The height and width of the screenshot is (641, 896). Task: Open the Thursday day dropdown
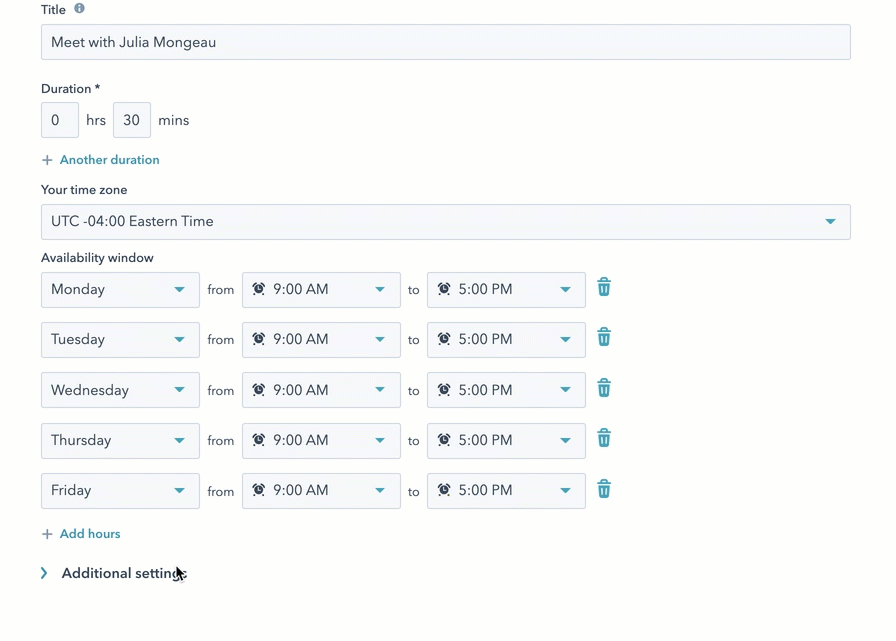tap(120, 440)
